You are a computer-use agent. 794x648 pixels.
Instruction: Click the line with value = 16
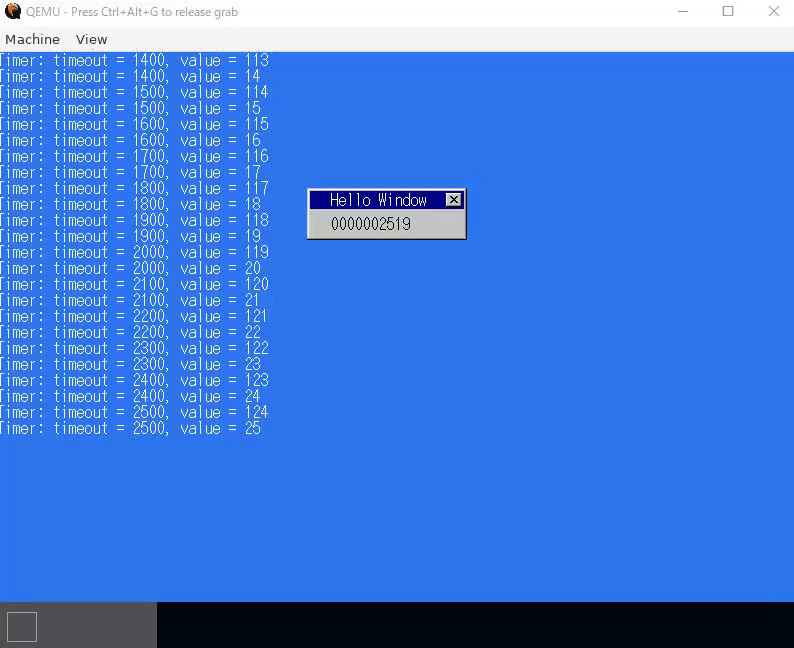pos(130,141)
